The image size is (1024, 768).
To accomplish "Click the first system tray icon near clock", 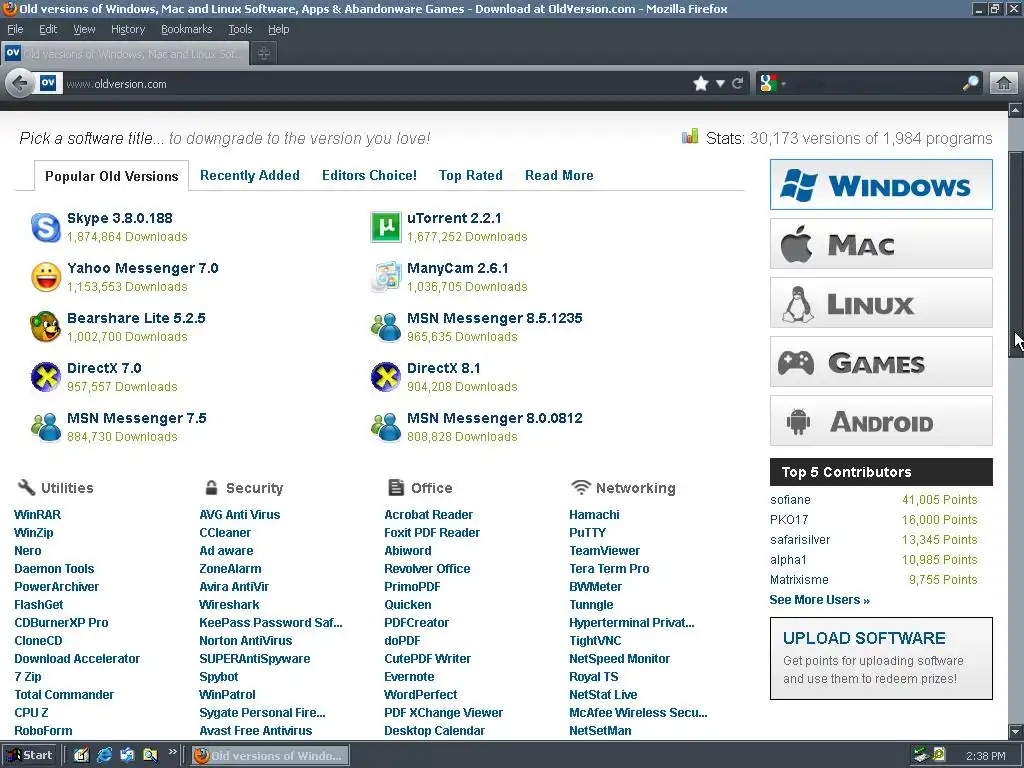I will (921, 755).
